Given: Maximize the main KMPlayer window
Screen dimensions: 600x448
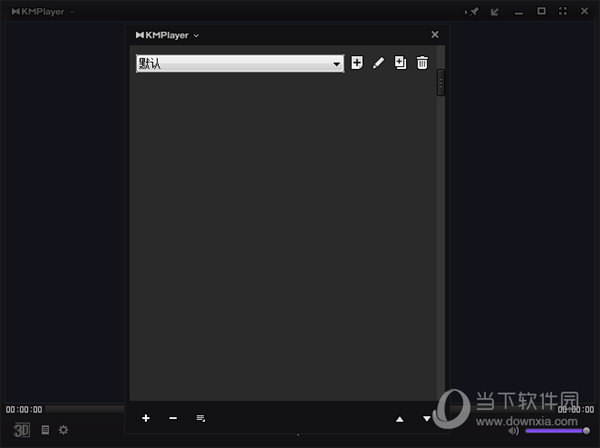Looking at the screenshot, I should pos(541,11).
